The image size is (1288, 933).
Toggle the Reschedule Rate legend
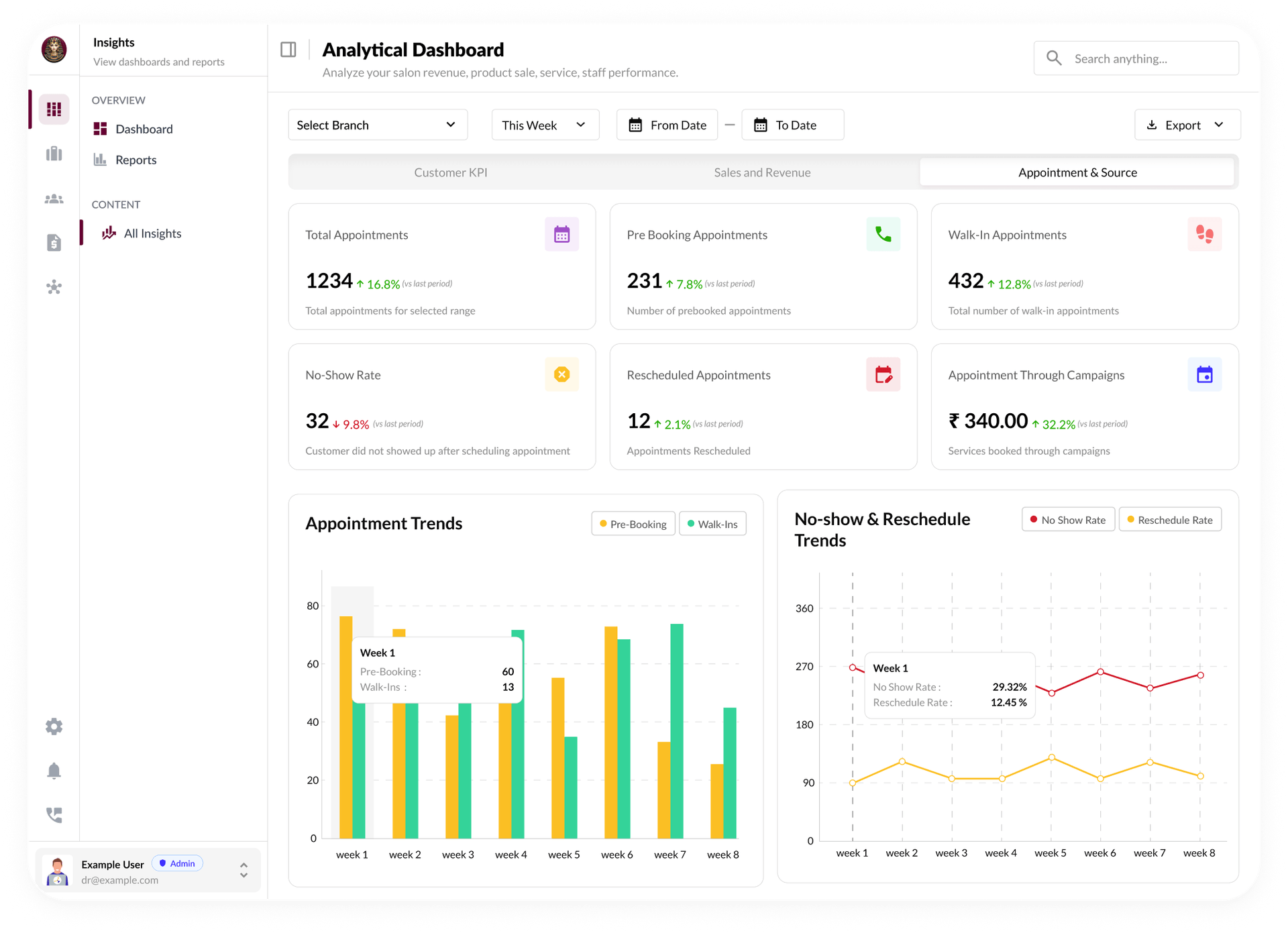coord(1170,519)
